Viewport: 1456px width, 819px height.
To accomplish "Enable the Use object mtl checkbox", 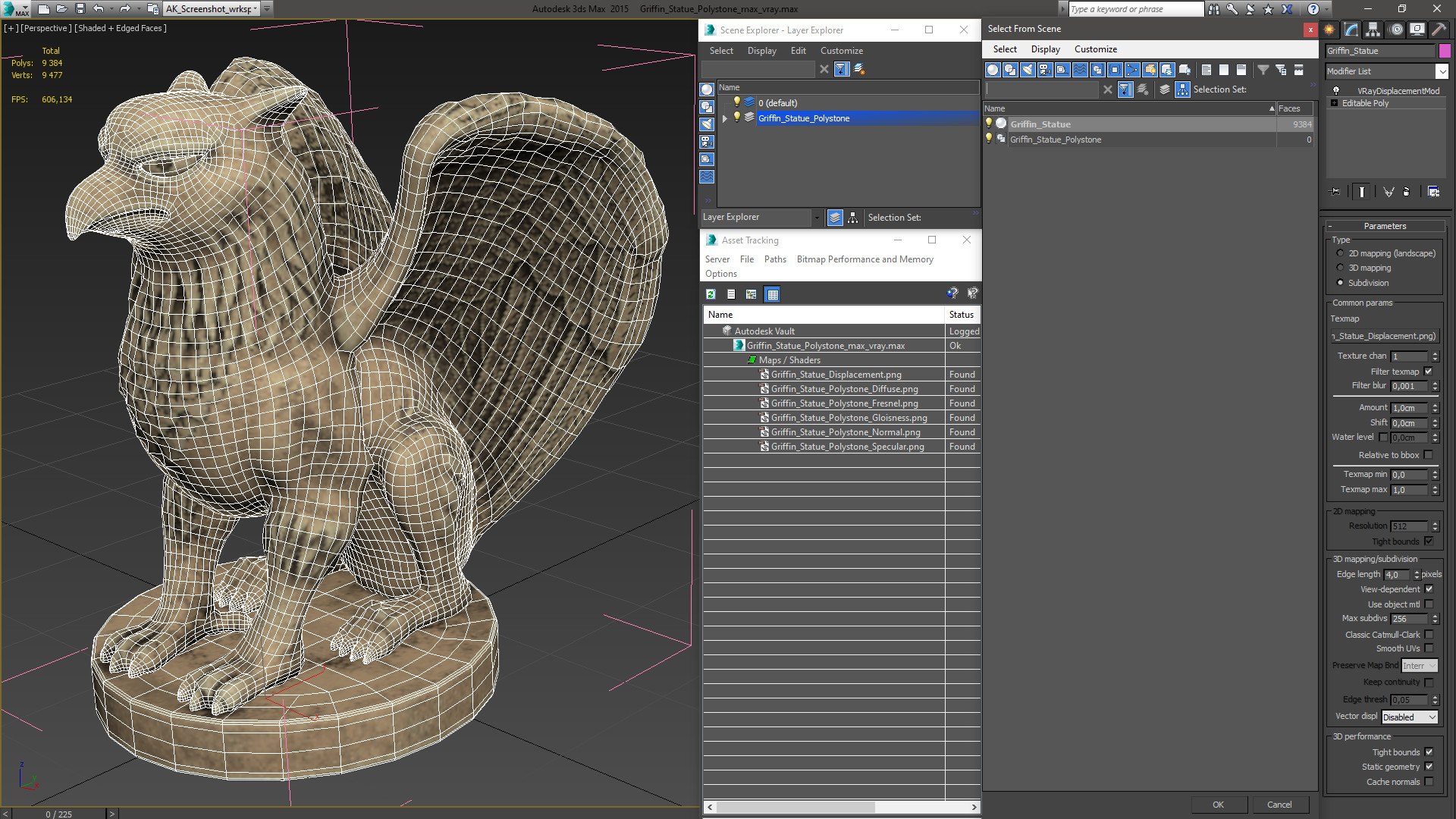I will (x=1429, y=604).
